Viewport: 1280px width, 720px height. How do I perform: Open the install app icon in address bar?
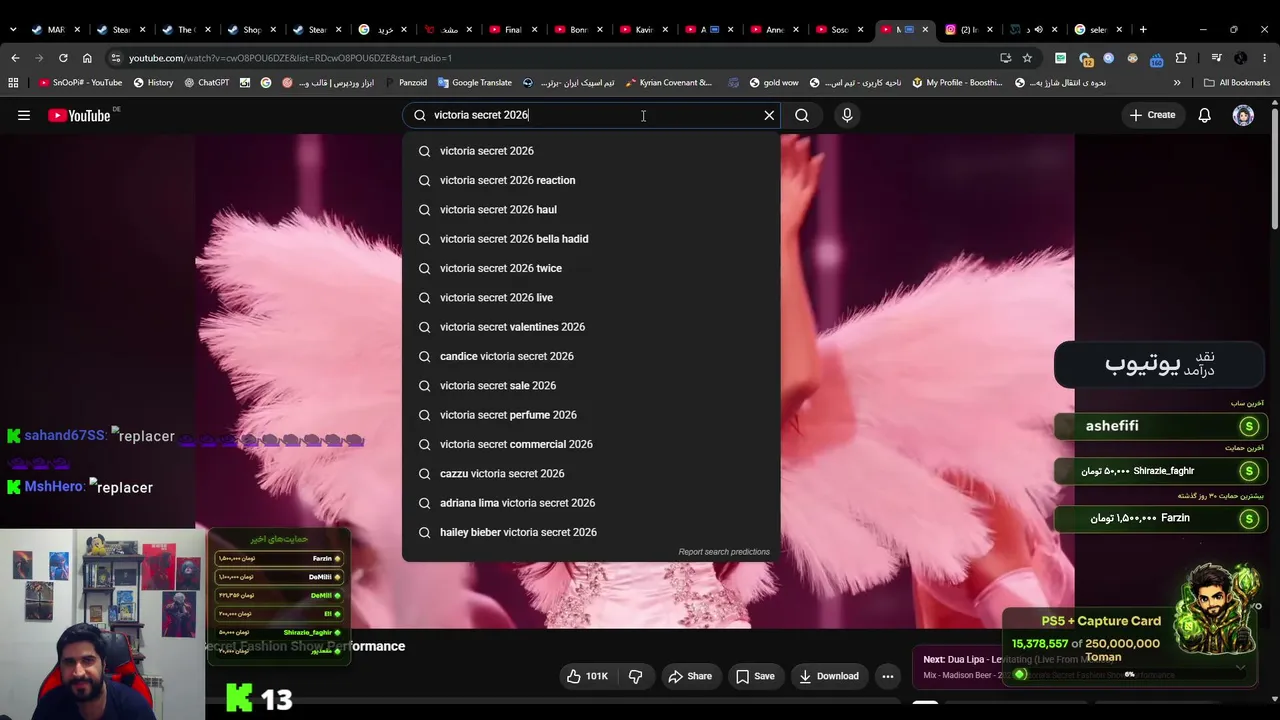1005,58
